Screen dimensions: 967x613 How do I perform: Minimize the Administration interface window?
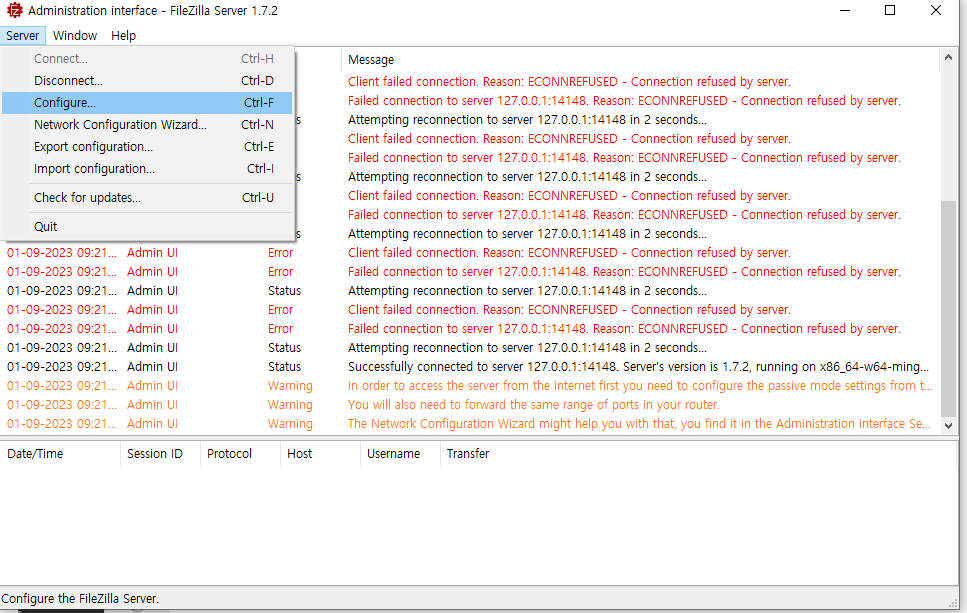pyautogui.click(x=845, y=10)
